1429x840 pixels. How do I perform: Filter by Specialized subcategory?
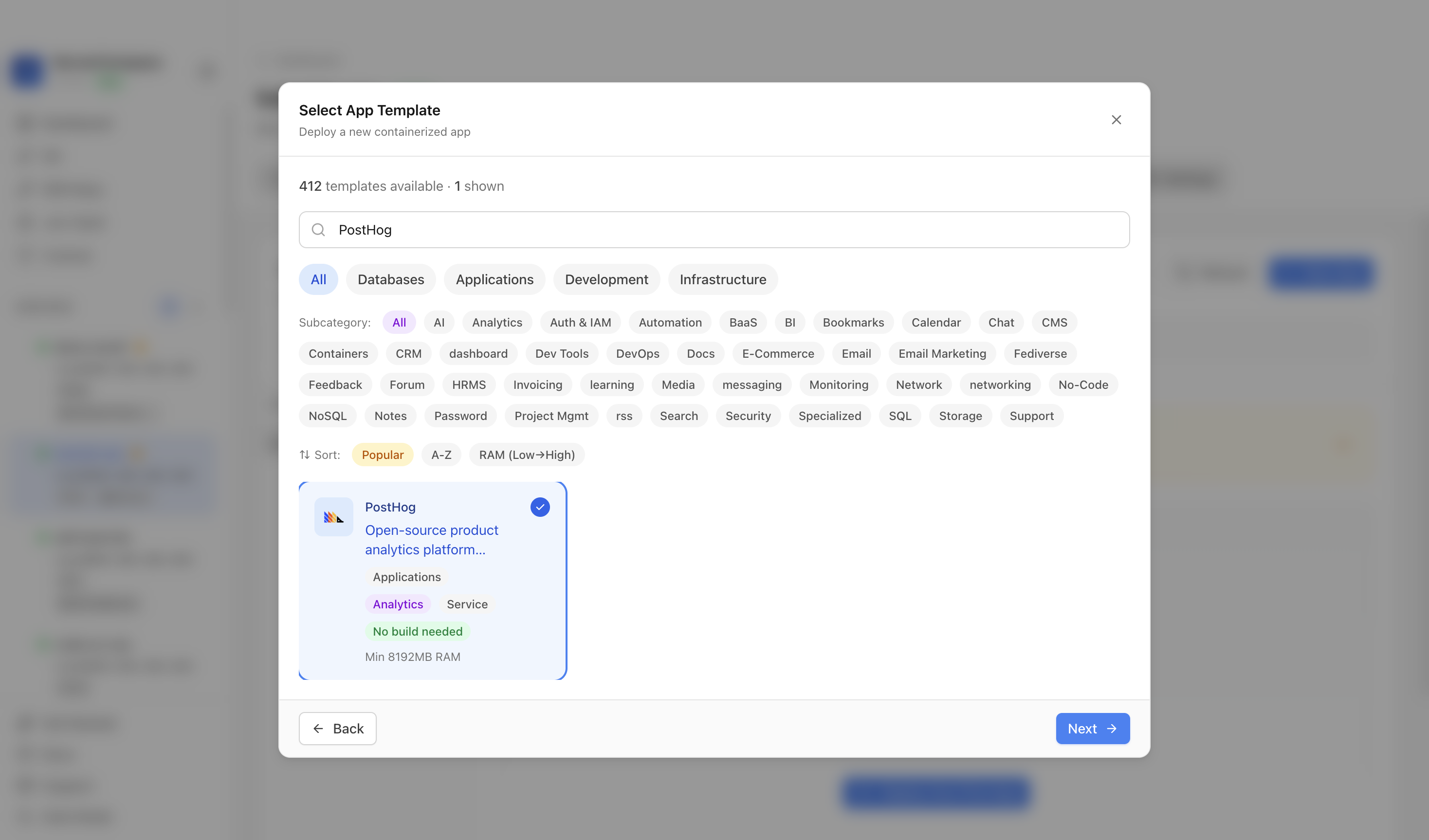(x=830, y=416)
